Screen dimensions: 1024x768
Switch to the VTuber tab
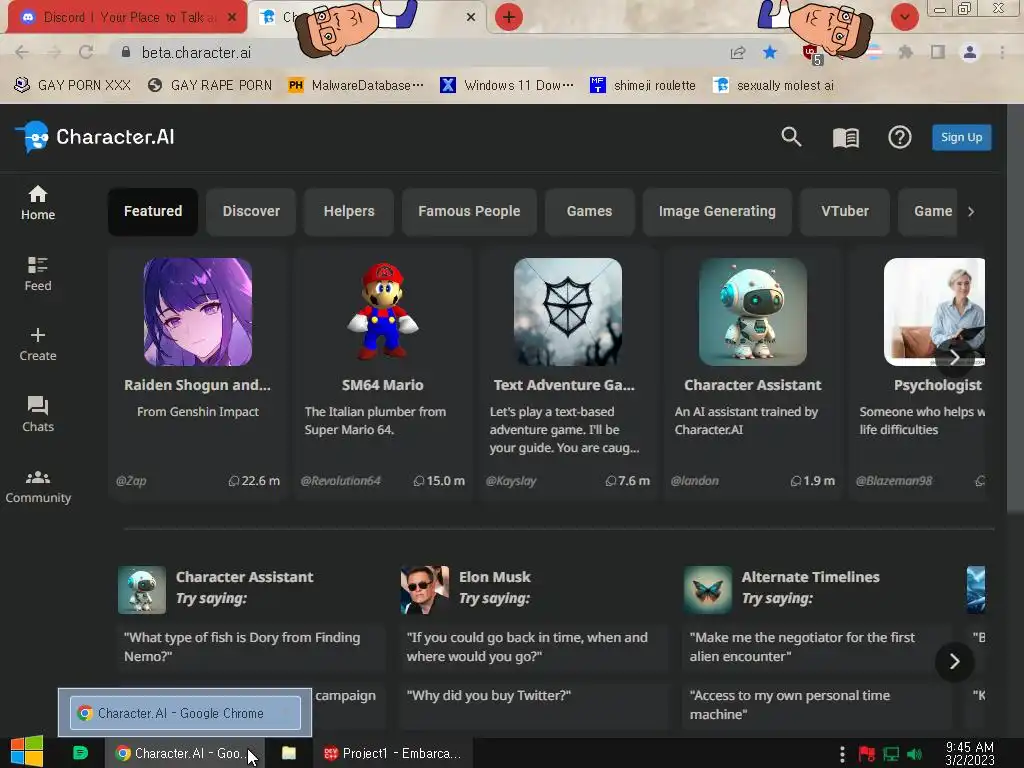tap(844, 212)
